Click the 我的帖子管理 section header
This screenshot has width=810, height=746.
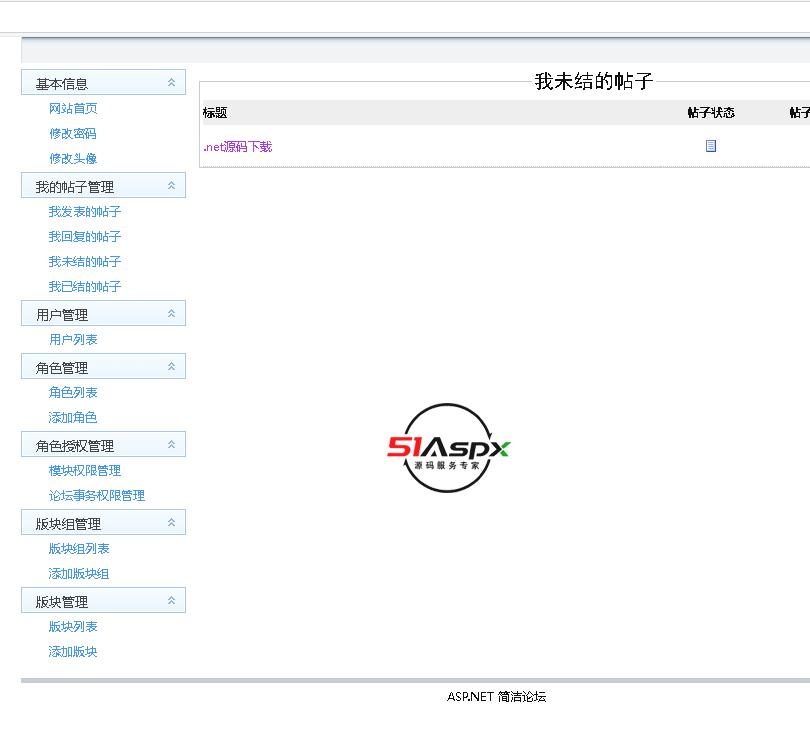point(103,185)
